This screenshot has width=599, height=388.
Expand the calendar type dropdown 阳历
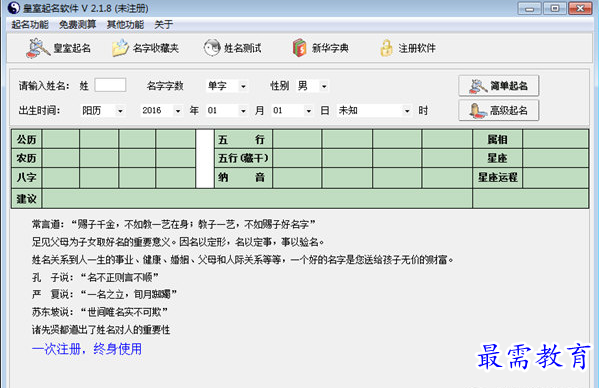[120, 111]
